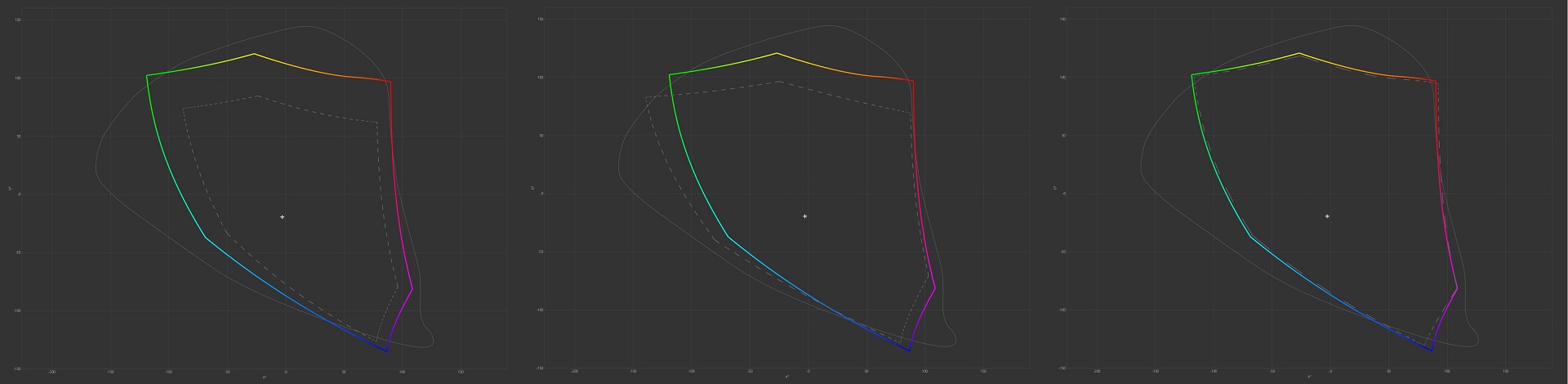Click the dashed gamut's top peak in left plot
This screenshot has height=384, width=1568.
point(257,96)
